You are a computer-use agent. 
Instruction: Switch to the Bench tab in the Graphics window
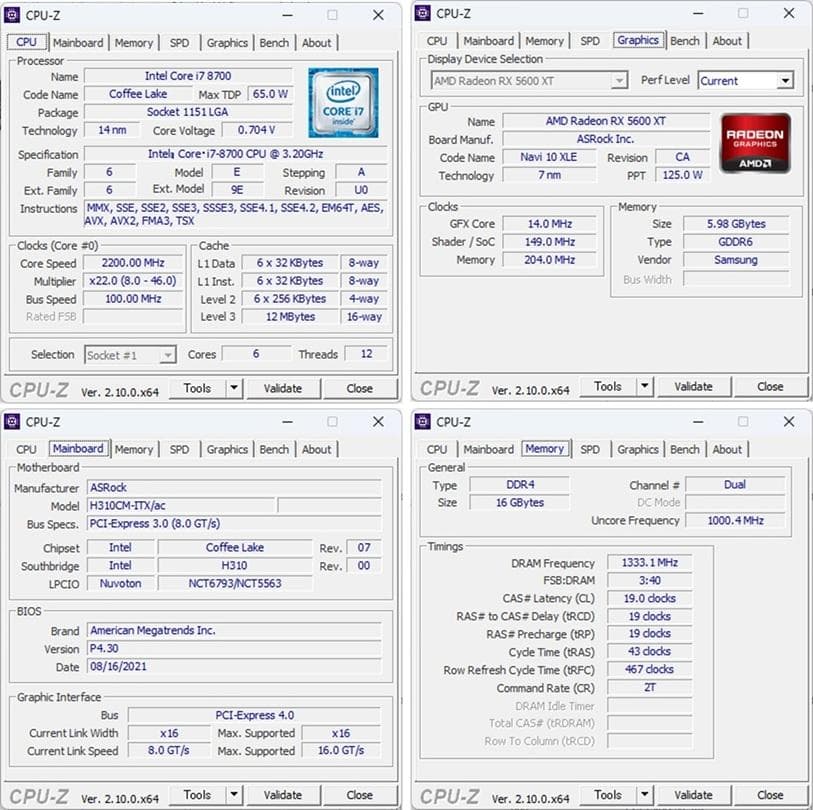685,41
